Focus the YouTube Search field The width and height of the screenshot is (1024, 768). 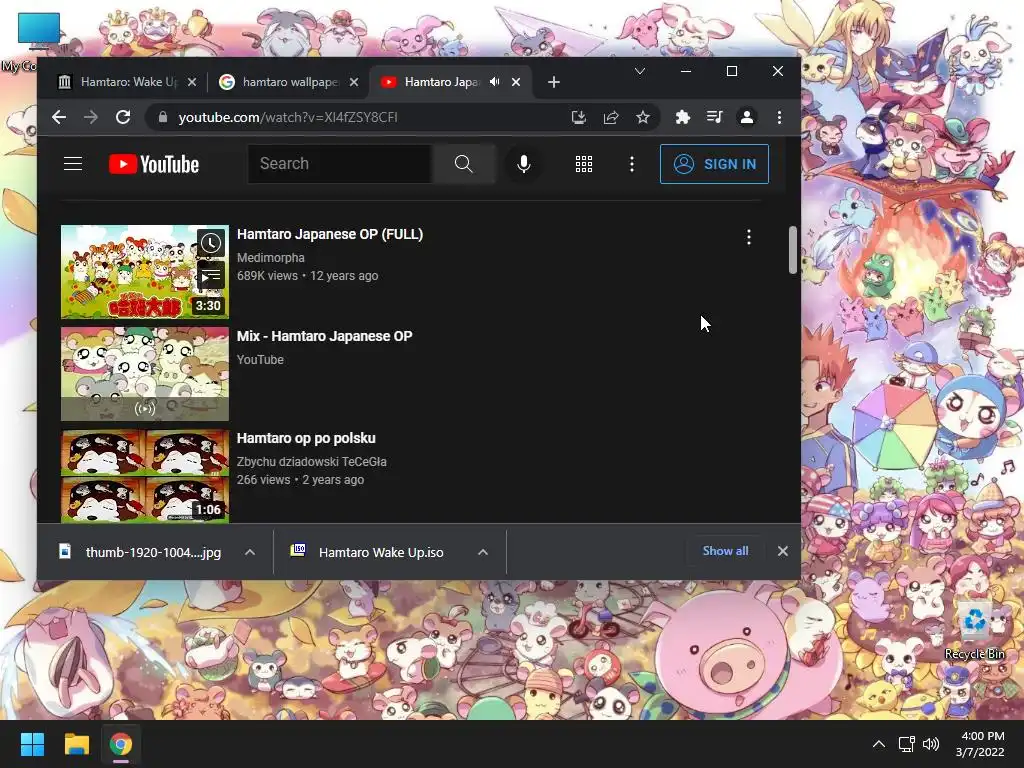click(x=340, y=164)
